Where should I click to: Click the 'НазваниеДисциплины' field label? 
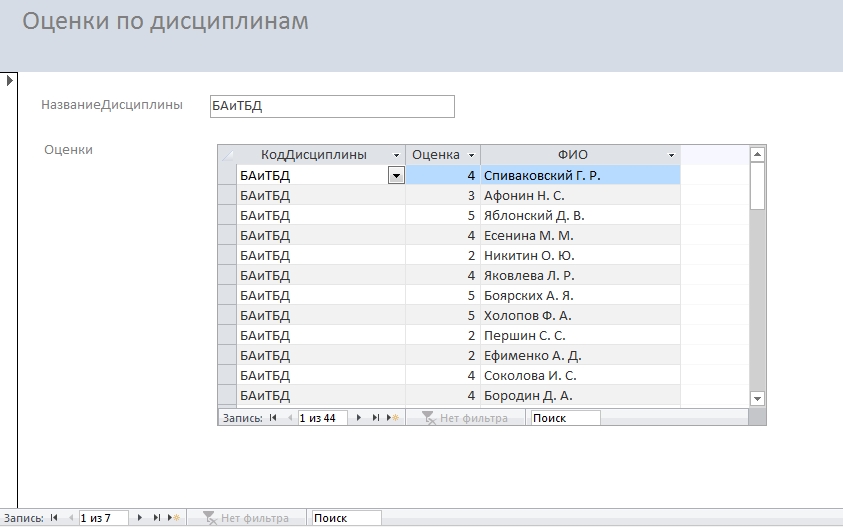click(112, 104)
